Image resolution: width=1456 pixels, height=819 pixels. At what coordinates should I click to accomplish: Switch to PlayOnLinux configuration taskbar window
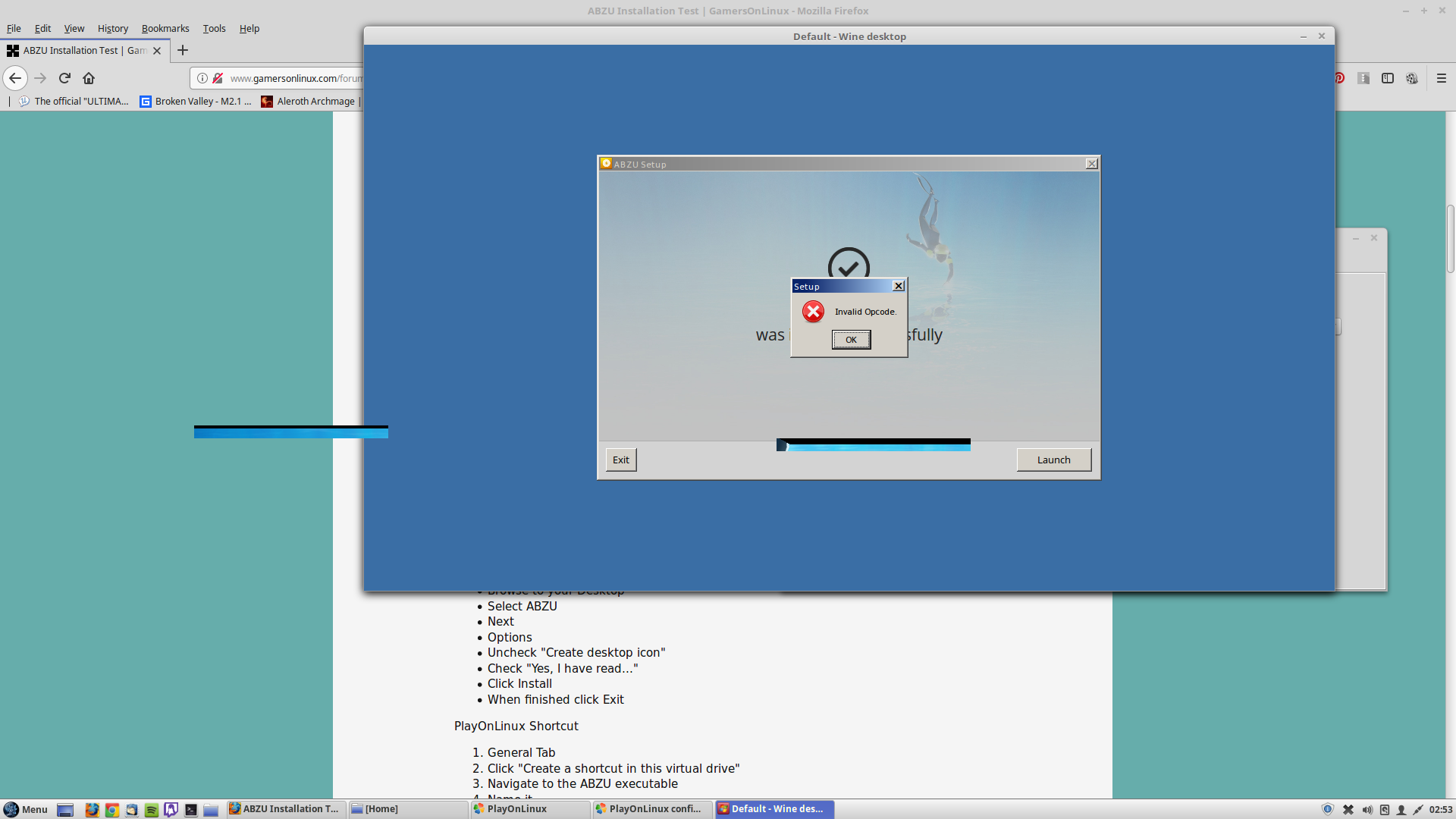pos(652,809)
